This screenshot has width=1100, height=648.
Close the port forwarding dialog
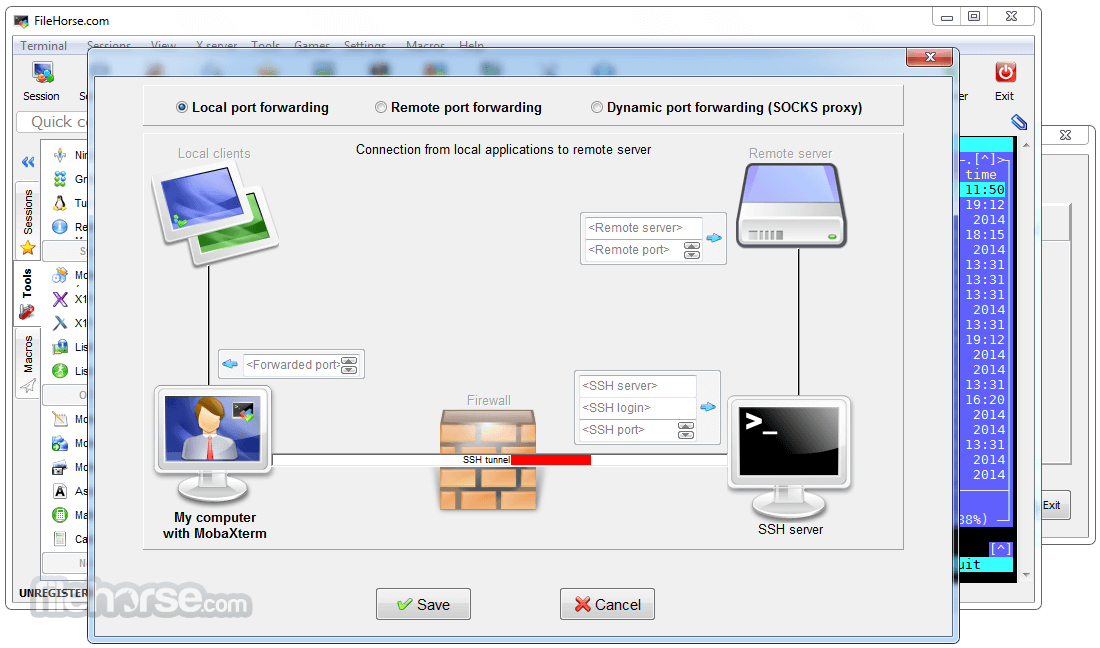[930, 58]
